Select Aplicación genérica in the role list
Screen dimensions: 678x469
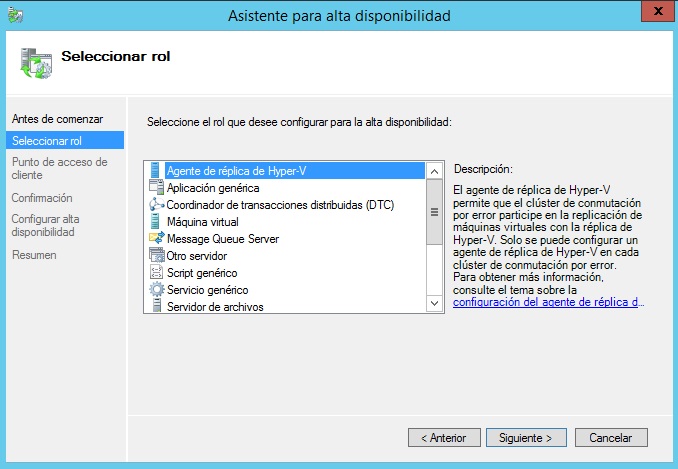coord(213,188)
